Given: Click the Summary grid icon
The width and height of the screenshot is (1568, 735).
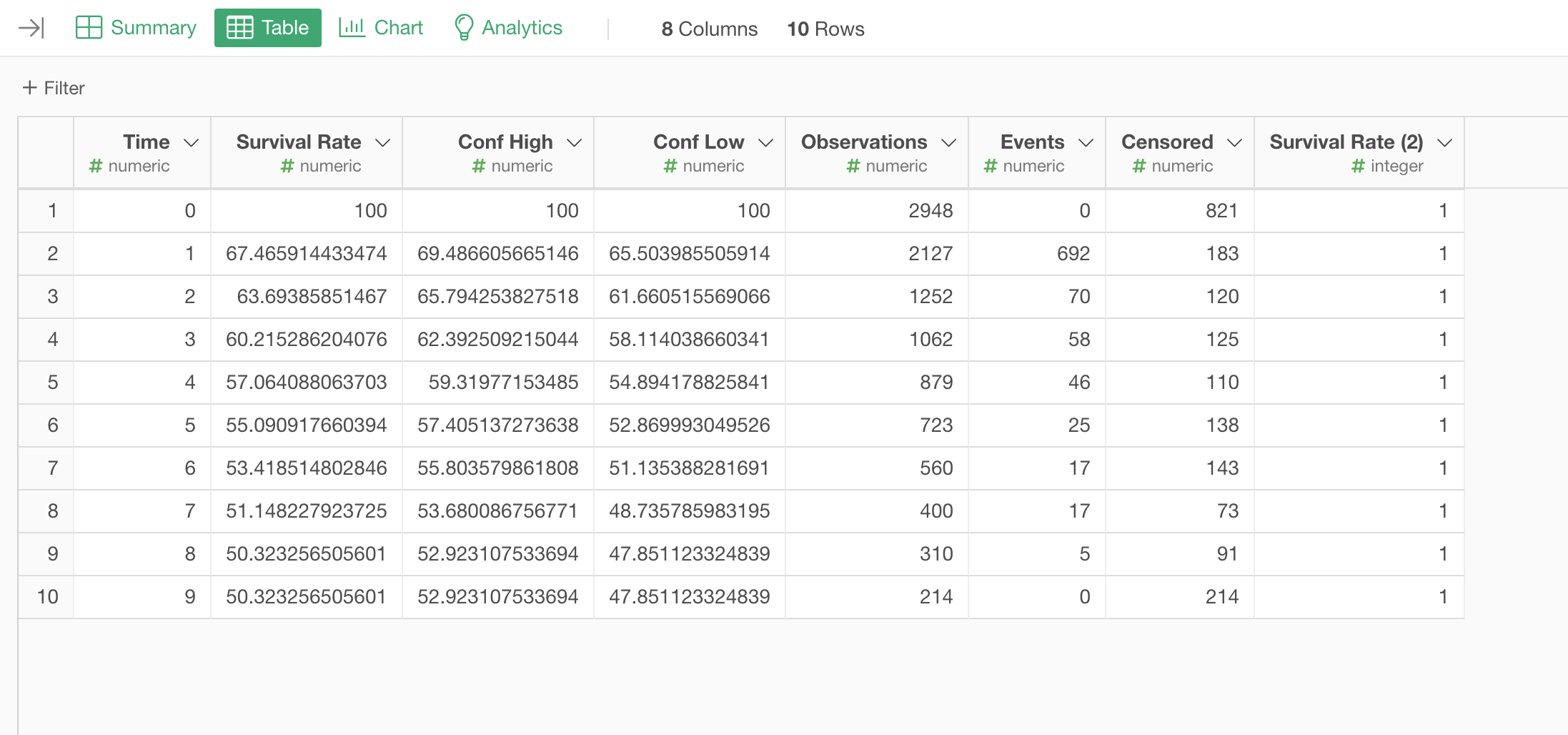Looking at the screenshot, I should [89, 28].
